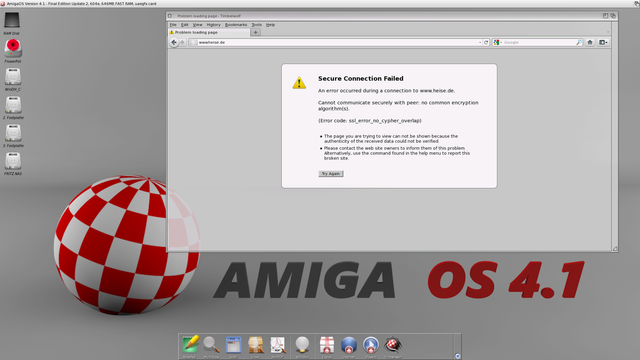Launch the light bulb dock icon
This screenshot has height=360, width=640.
click(302, 345)
